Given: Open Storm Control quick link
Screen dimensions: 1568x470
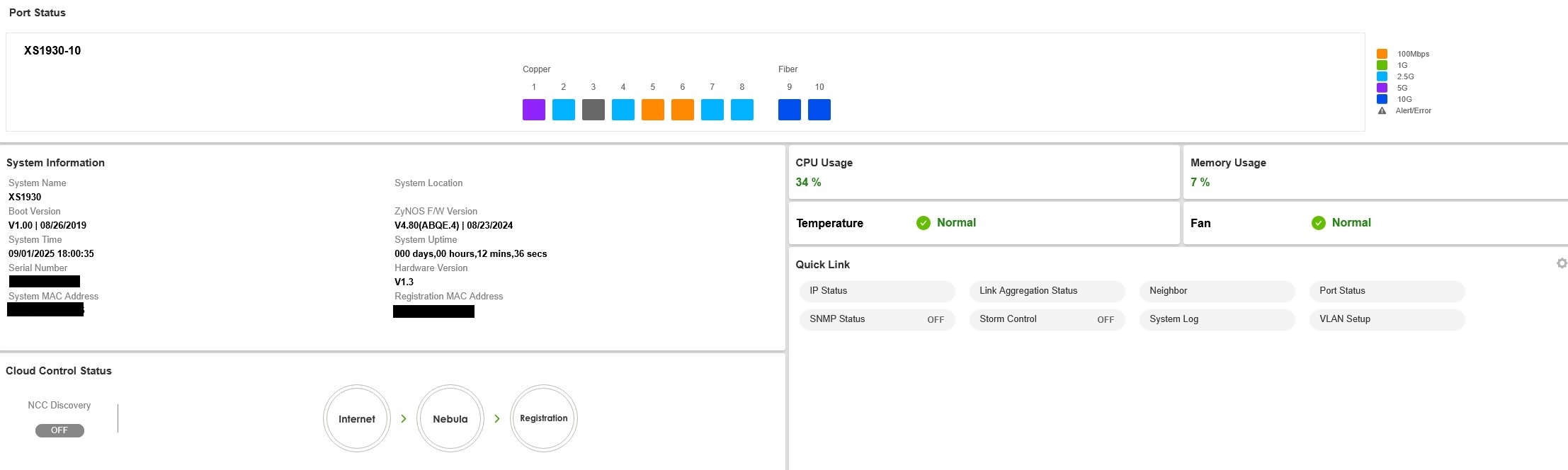Looking at the screenshot, I should [x=1046, y=319].
